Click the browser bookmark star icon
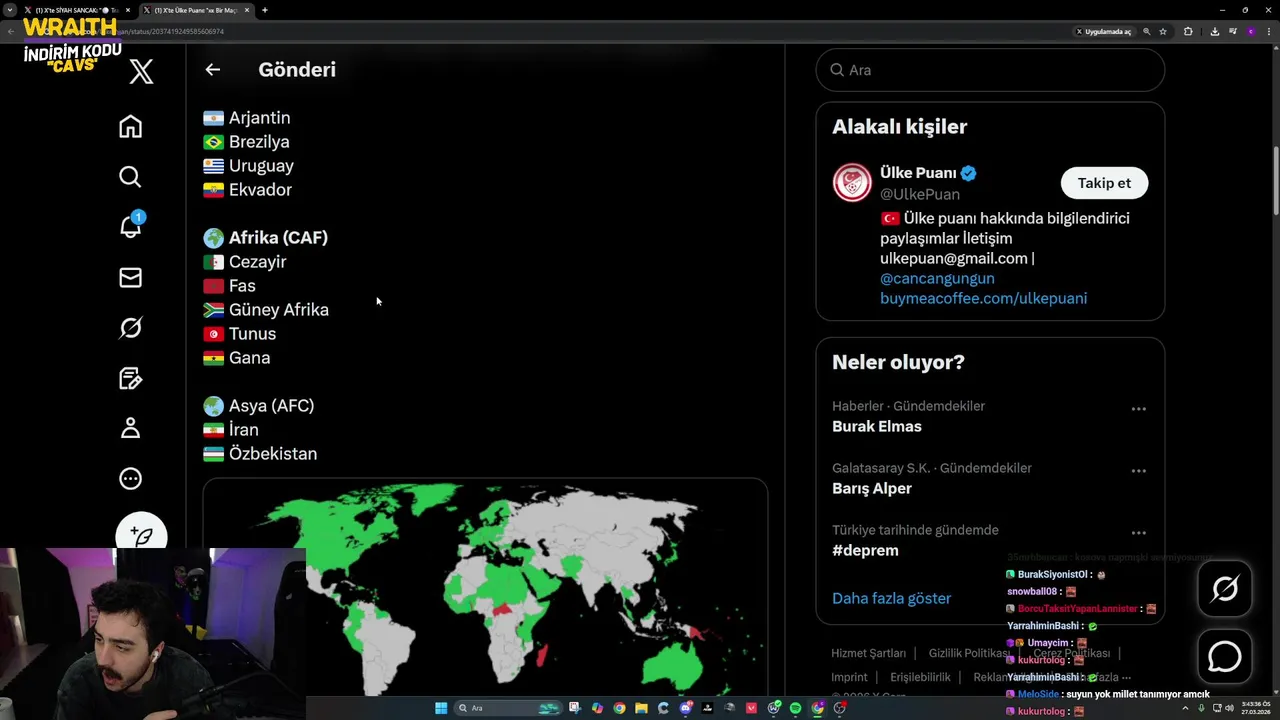 (1163, 31)
